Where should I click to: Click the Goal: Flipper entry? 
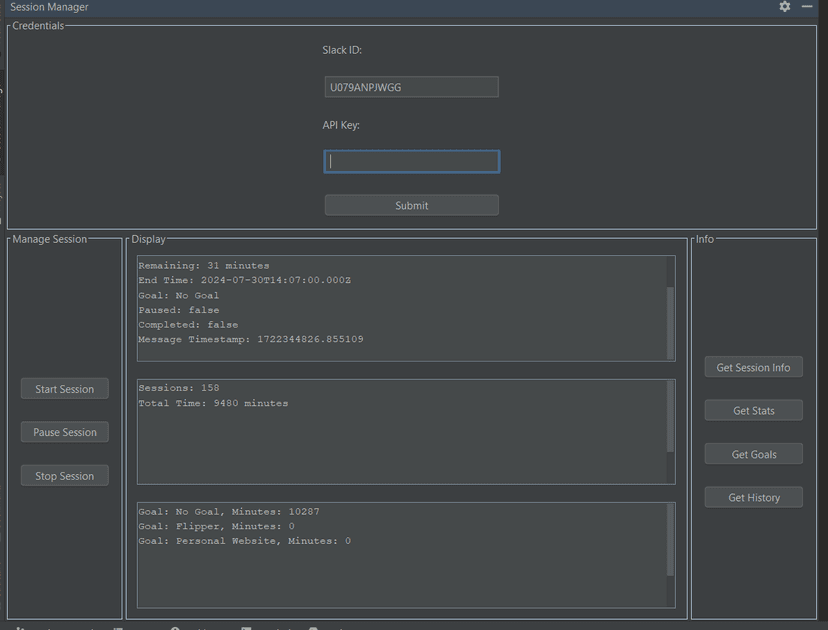(216, 526)
